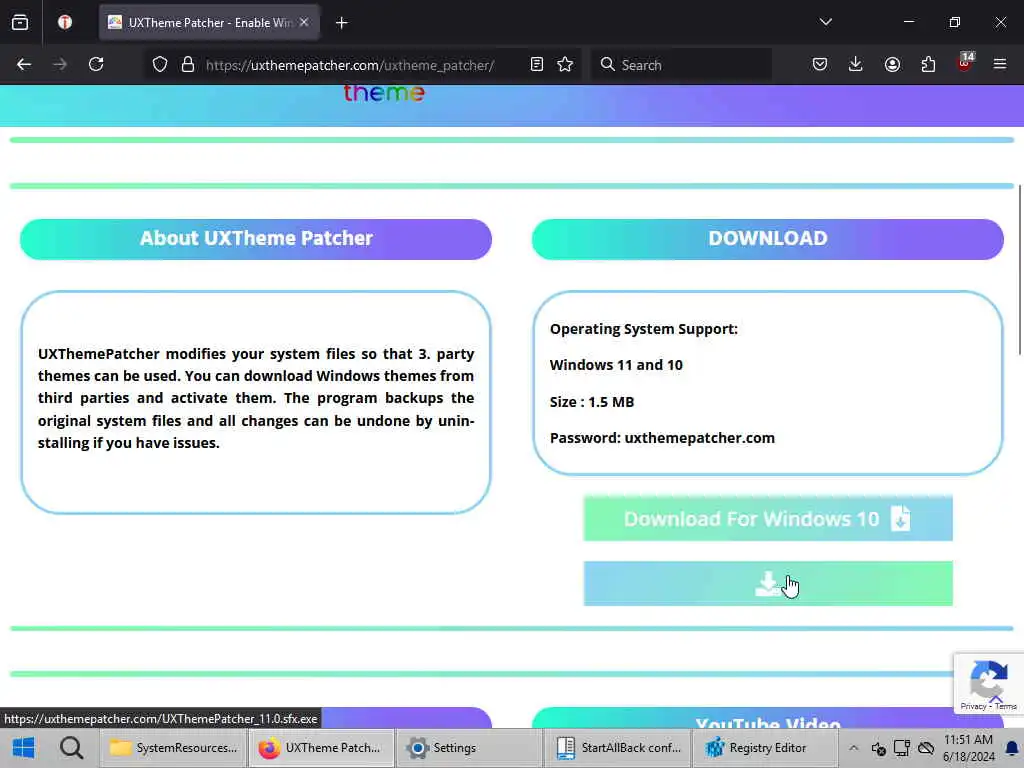The width and height of the screenshot is (1024, 768).
Task: Open taskbar Search magnifier
Action: [71, 748]
